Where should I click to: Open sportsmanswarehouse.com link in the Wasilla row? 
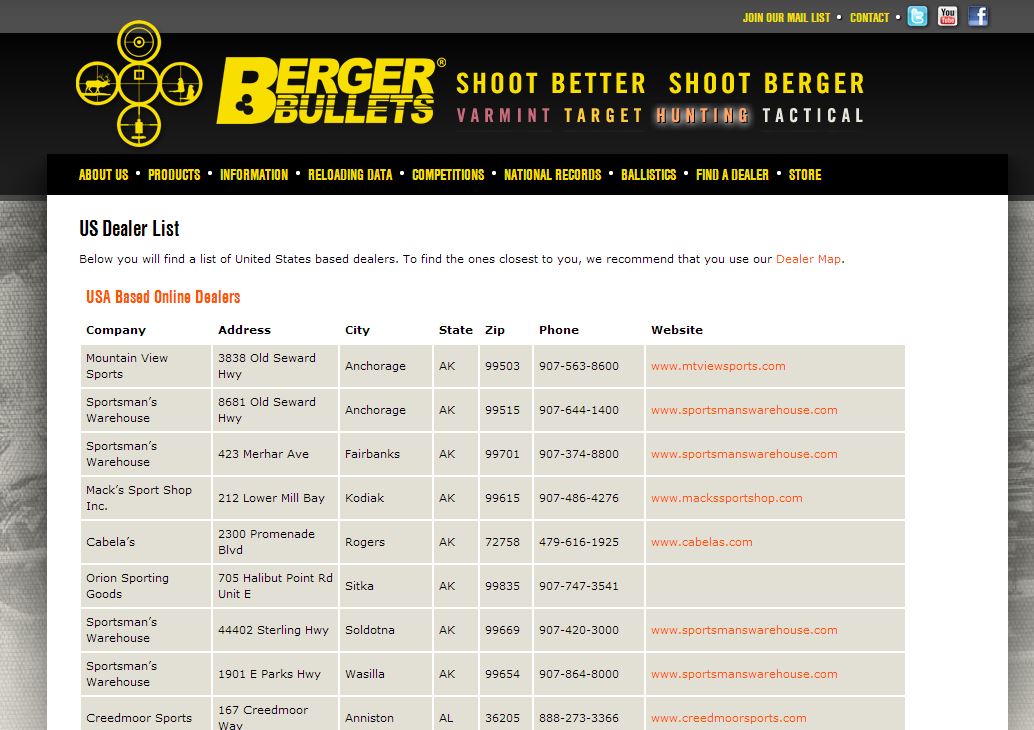point(744,674)
